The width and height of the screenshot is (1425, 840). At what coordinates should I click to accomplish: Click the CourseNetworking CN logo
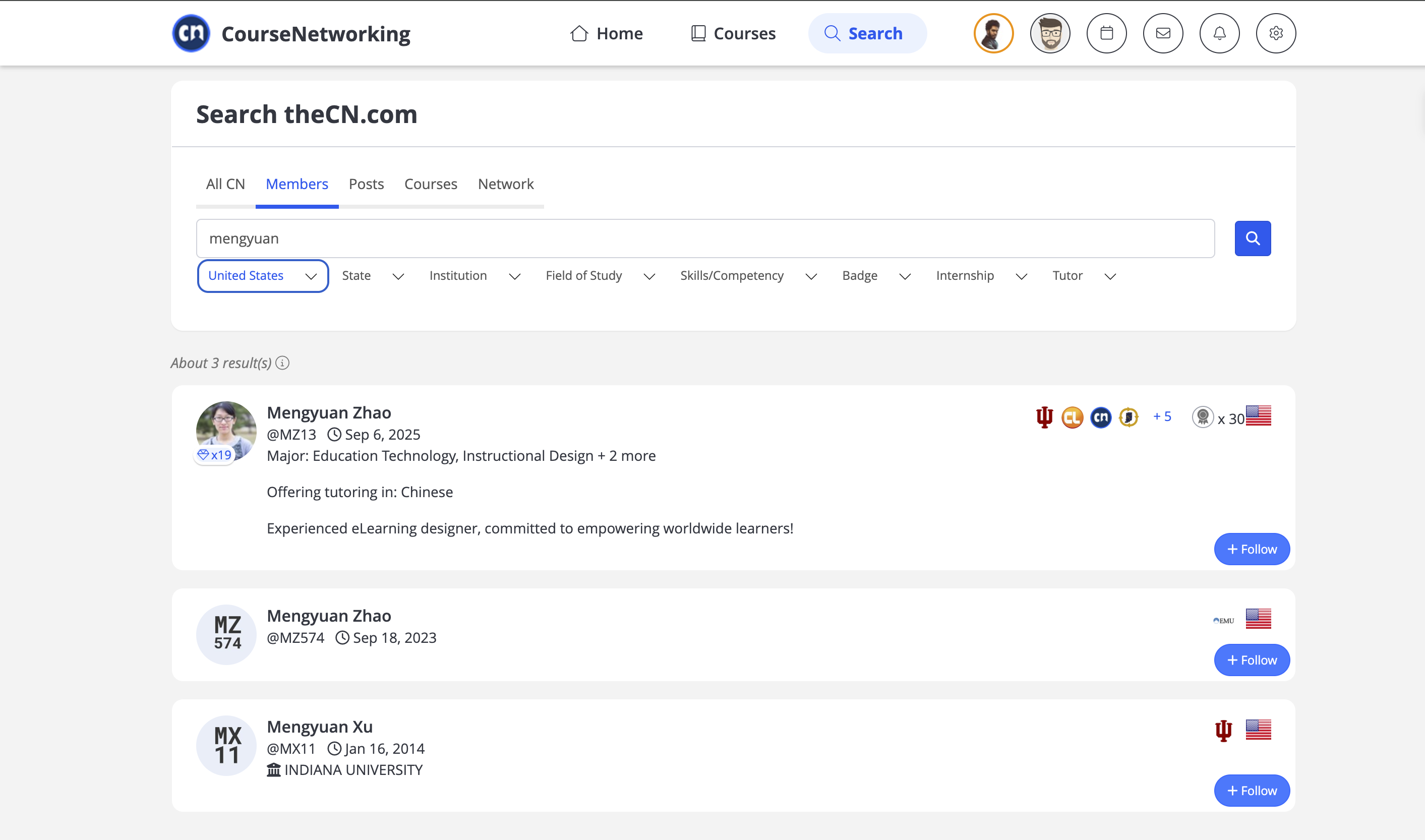tap(191, 33)
